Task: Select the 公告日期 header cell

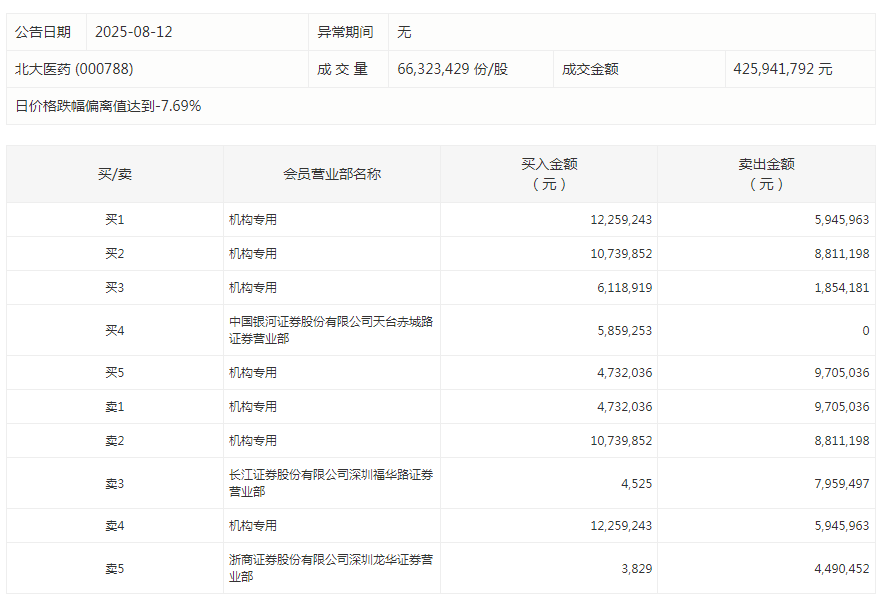Action: (45, 31)
